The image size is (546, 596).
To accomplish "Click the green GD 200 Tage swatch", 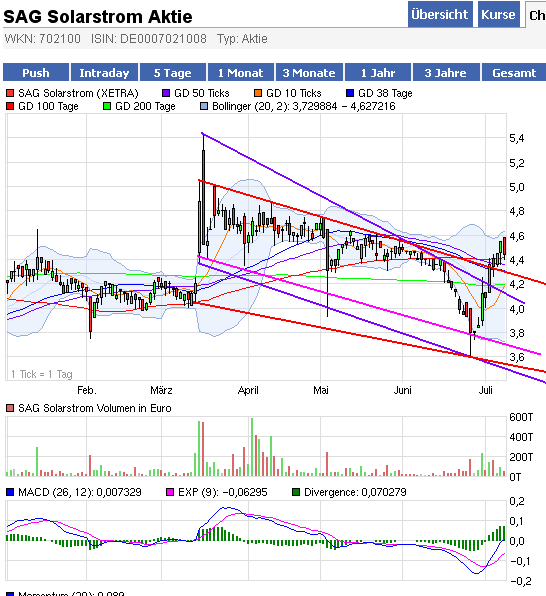I will click(107, 106).
